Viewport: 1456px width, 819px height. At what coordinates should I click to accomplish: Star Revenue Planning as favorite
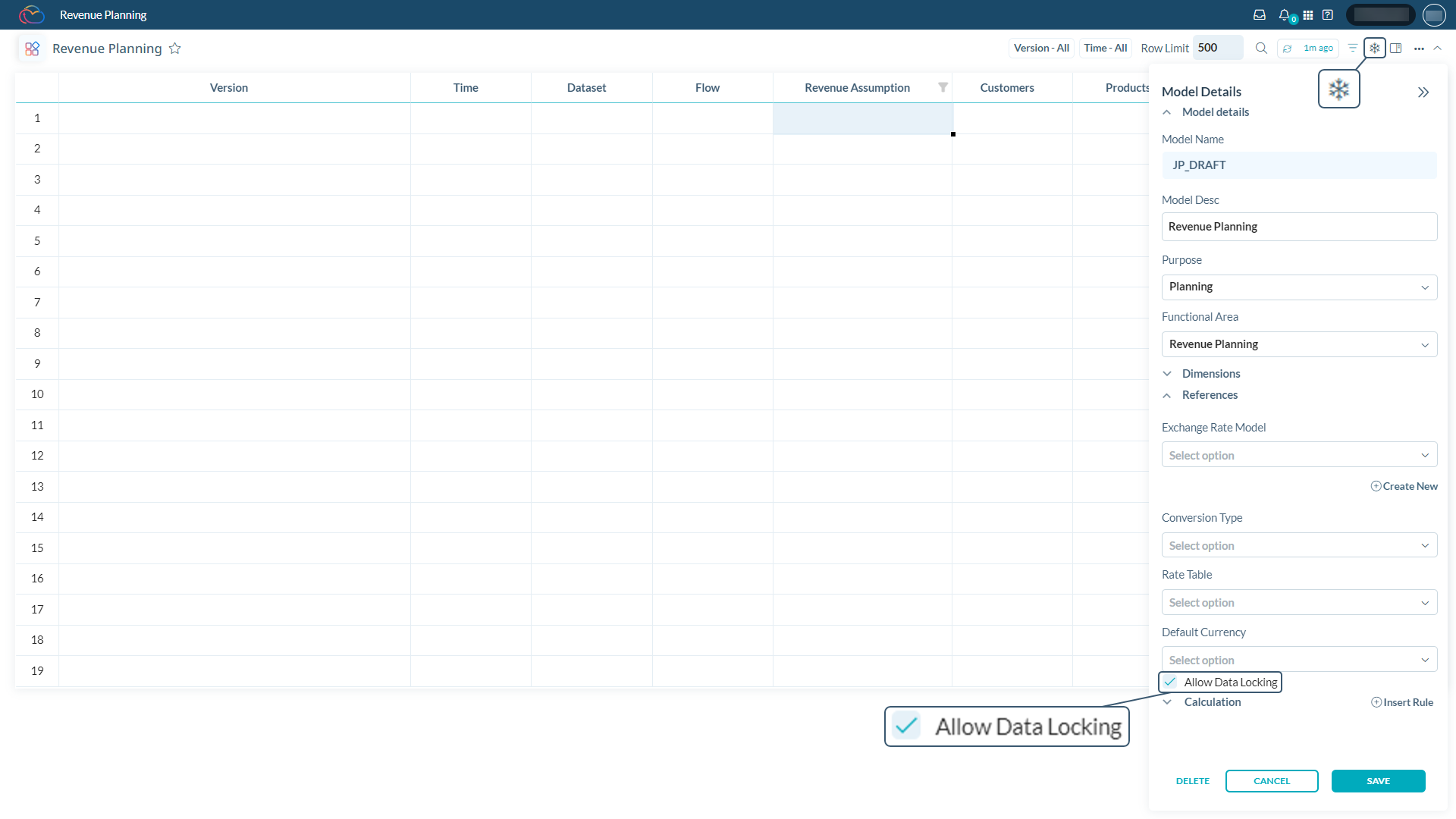click(x=175, y=48)
